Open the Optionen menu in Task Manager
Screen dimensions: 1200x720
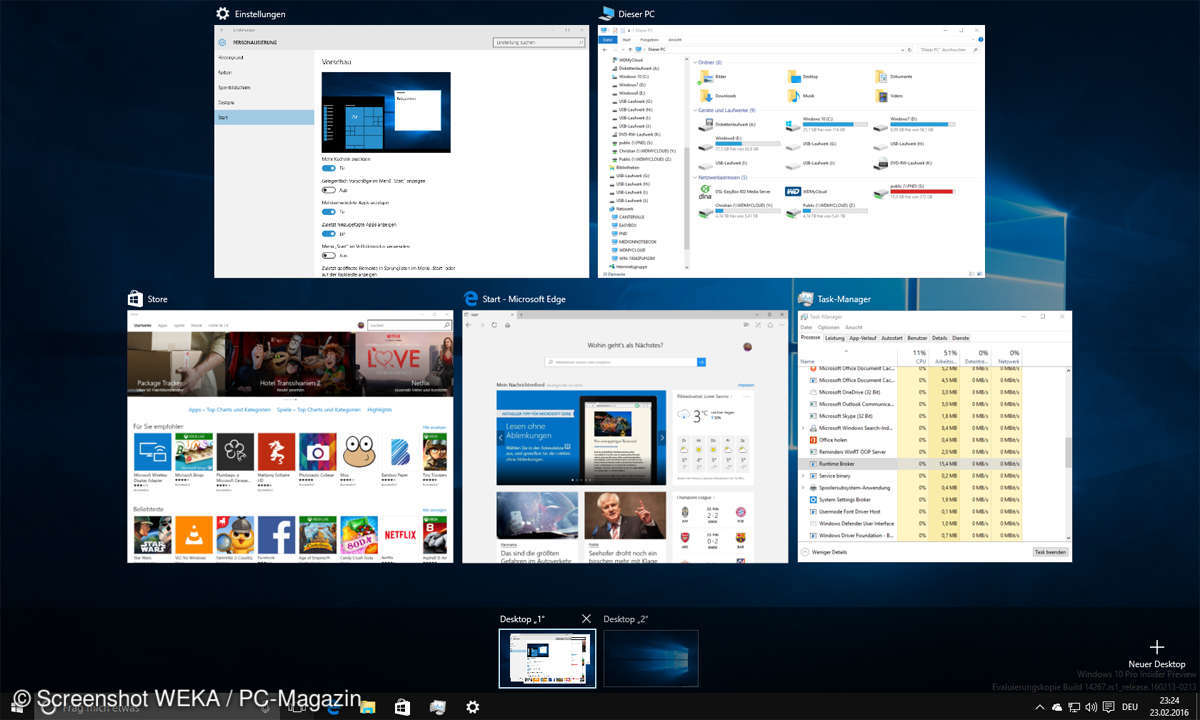pyautogui.click(x=828, y=327)
